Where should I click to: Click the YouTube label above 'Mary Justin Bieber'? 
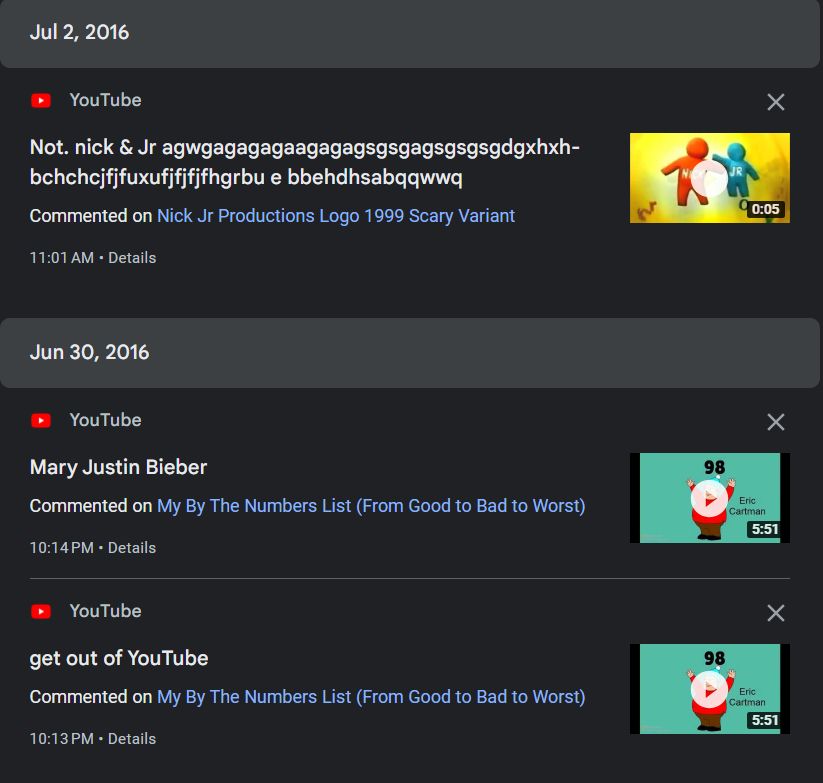(x=105, y=420)
